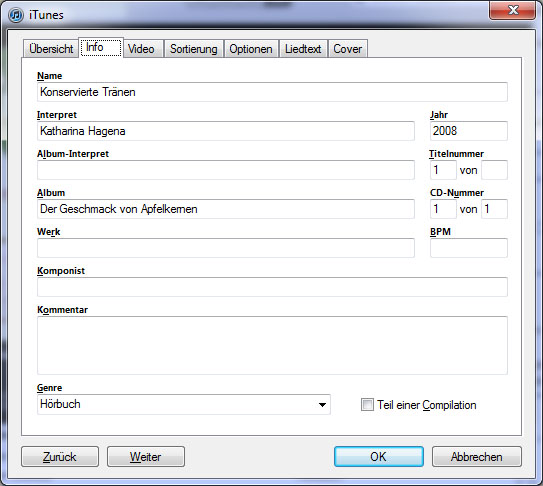This screenshot has width=543, height=486.
Task: Go to the Optionen tab
Action: (251, 49)
